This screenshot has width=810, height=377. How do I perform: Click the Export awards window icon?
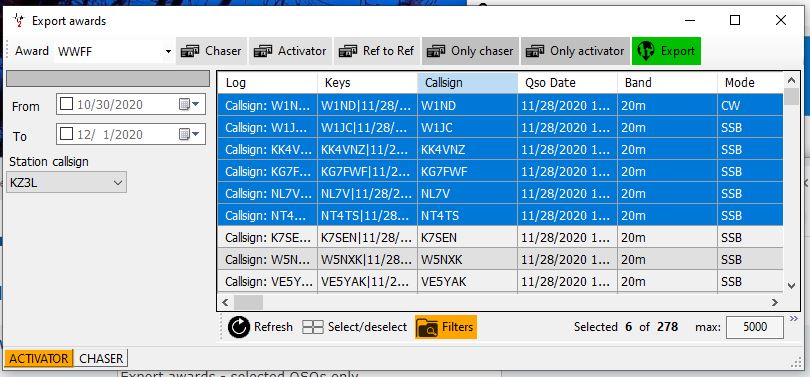click(x=19, y=21)
